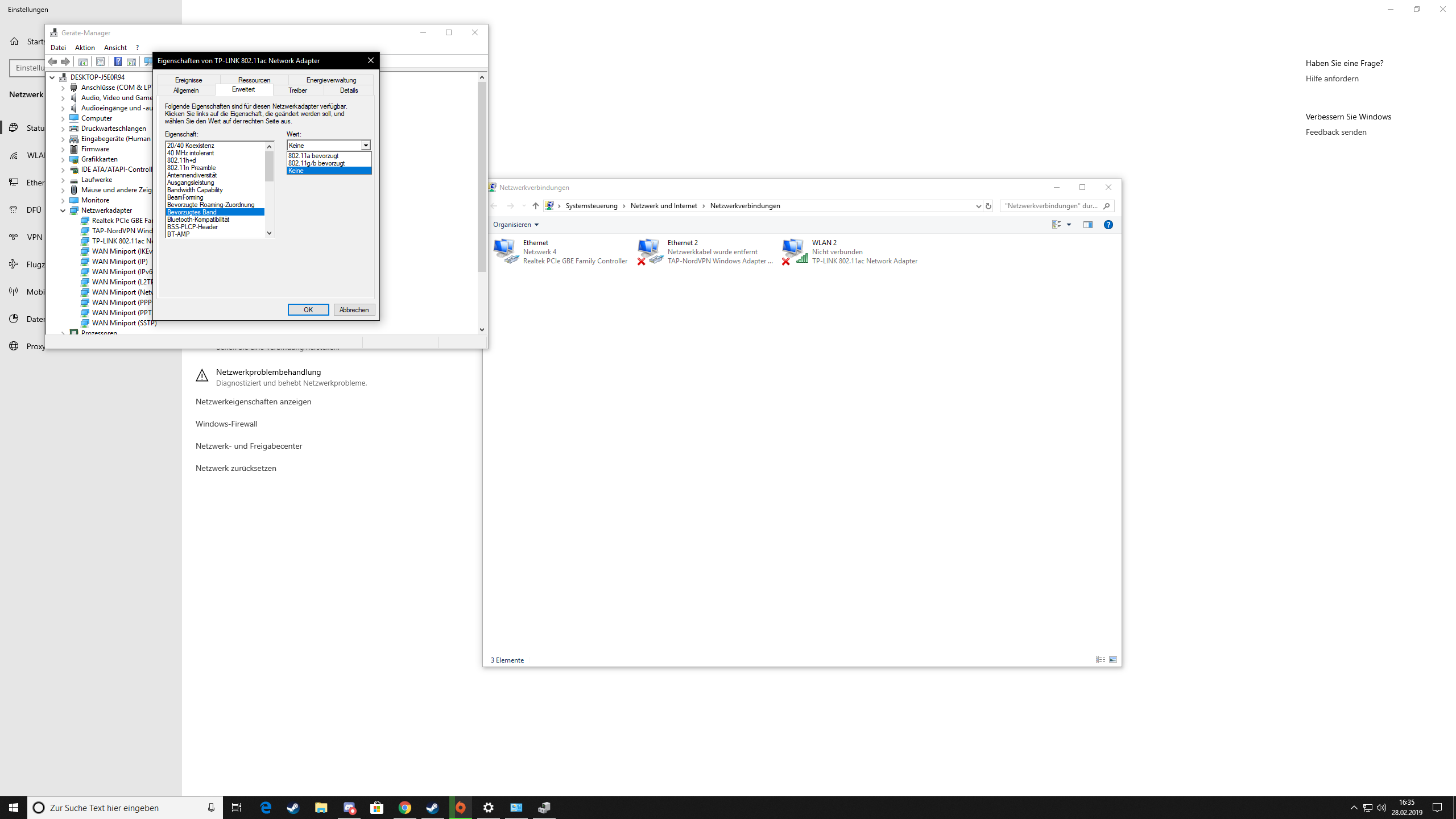The image size is (1456, 819).
Task: Select 'Bluetooth-Kompatibilität' in the Eigenschaft list
Action: 198,220
